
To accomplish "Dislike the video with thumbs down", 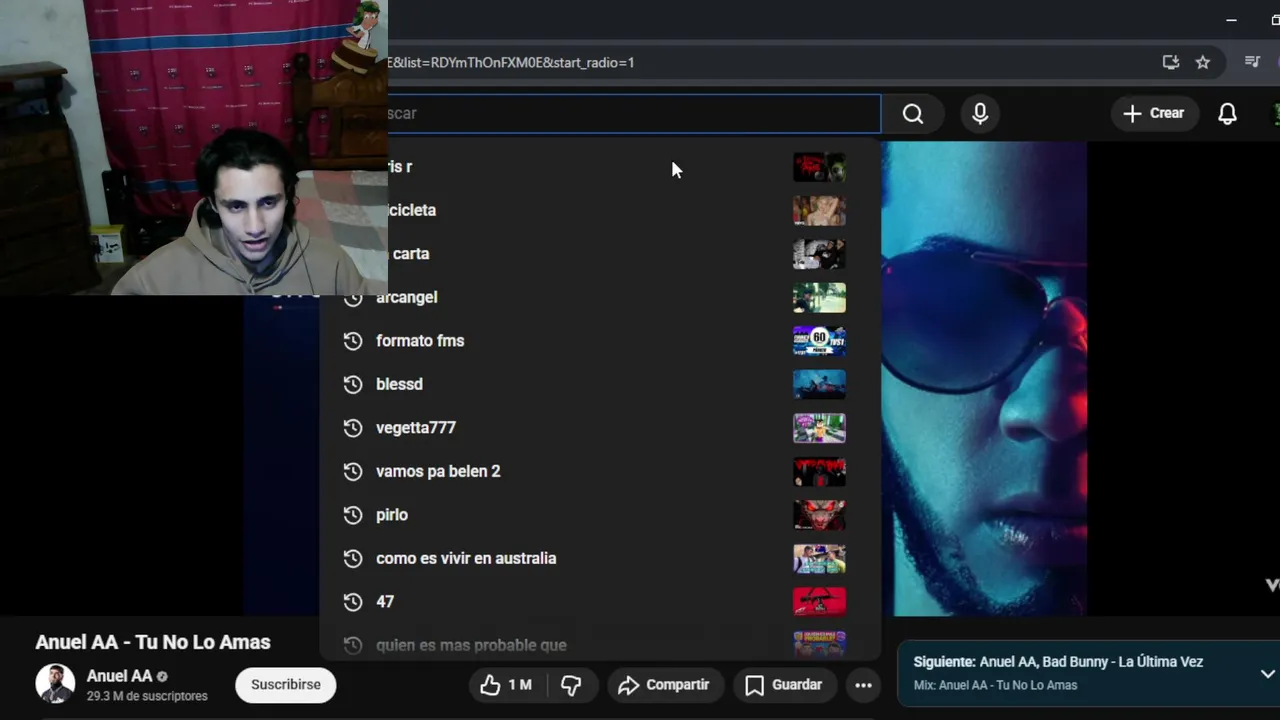I will [x=571, y=685].
